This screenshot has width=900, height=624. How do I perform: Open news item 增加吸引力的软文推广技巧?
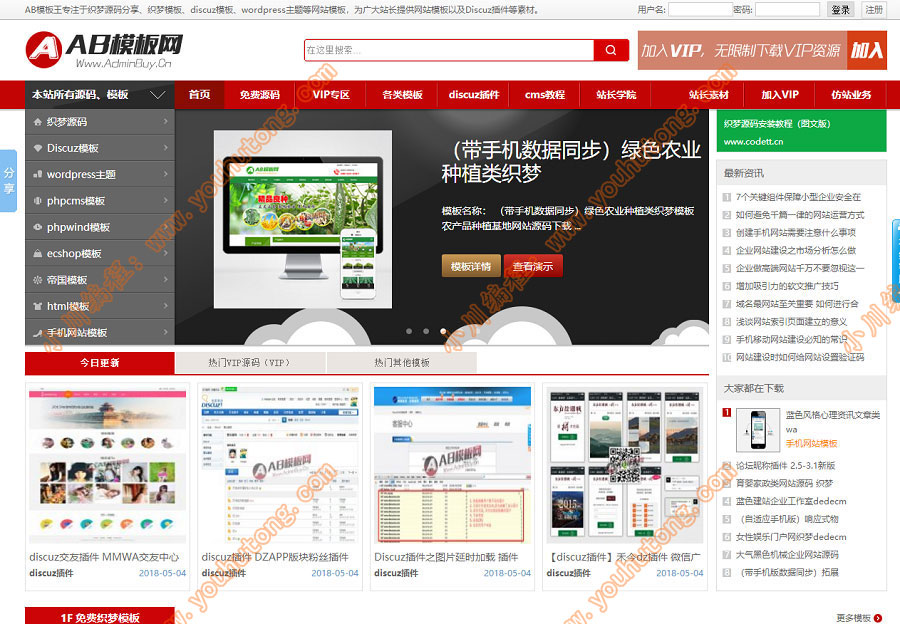(x=788, y=286)
